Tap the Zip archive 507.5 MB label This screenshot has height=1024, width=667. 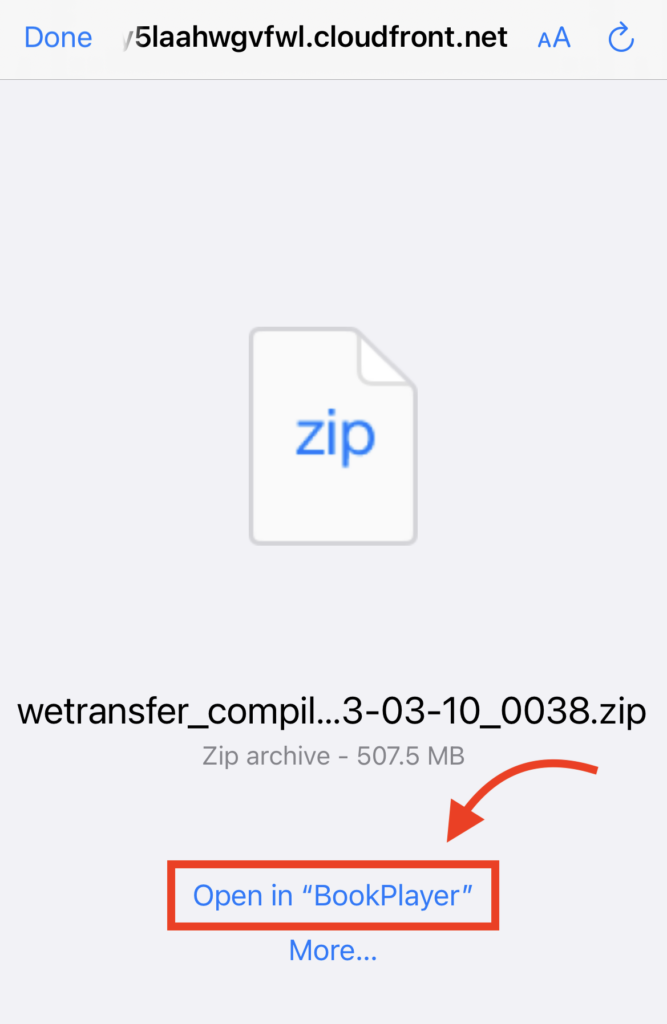pos(333,756)
